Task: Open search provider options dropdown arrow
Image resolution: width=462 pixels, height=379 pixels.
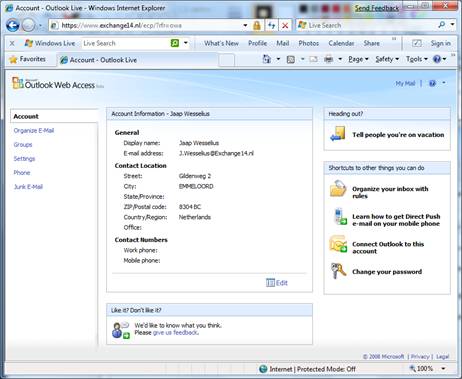Action: point(452,25)
